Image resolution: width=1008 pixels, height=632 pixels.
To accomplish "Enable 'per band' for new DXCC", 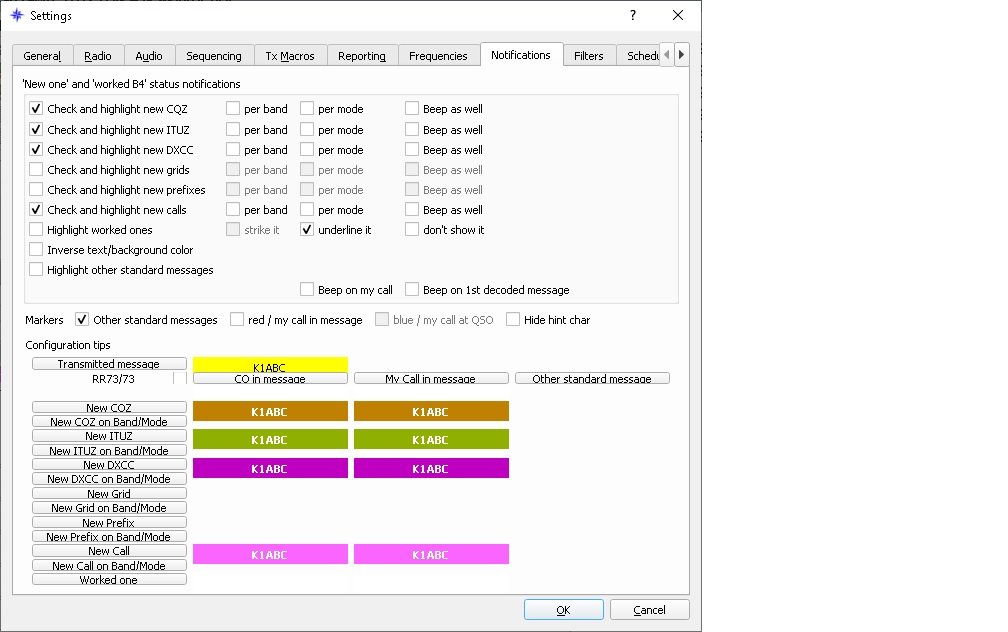I will click(233, 150).
